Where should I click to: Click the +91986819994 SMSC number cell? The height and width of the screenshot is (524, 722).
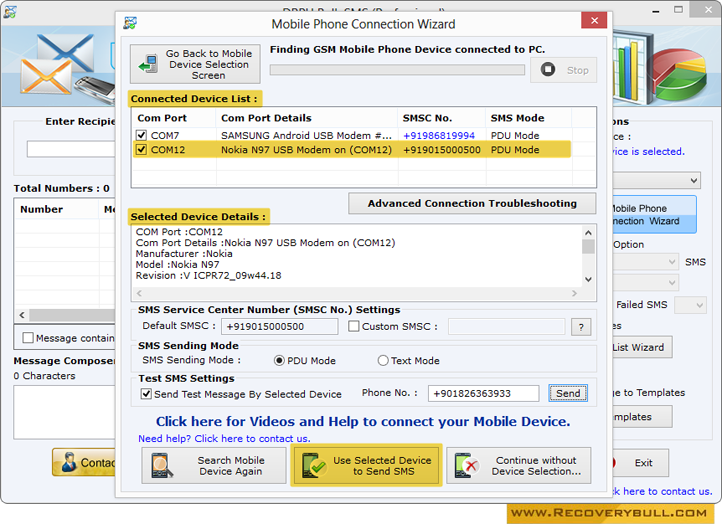tap(439, 135)
